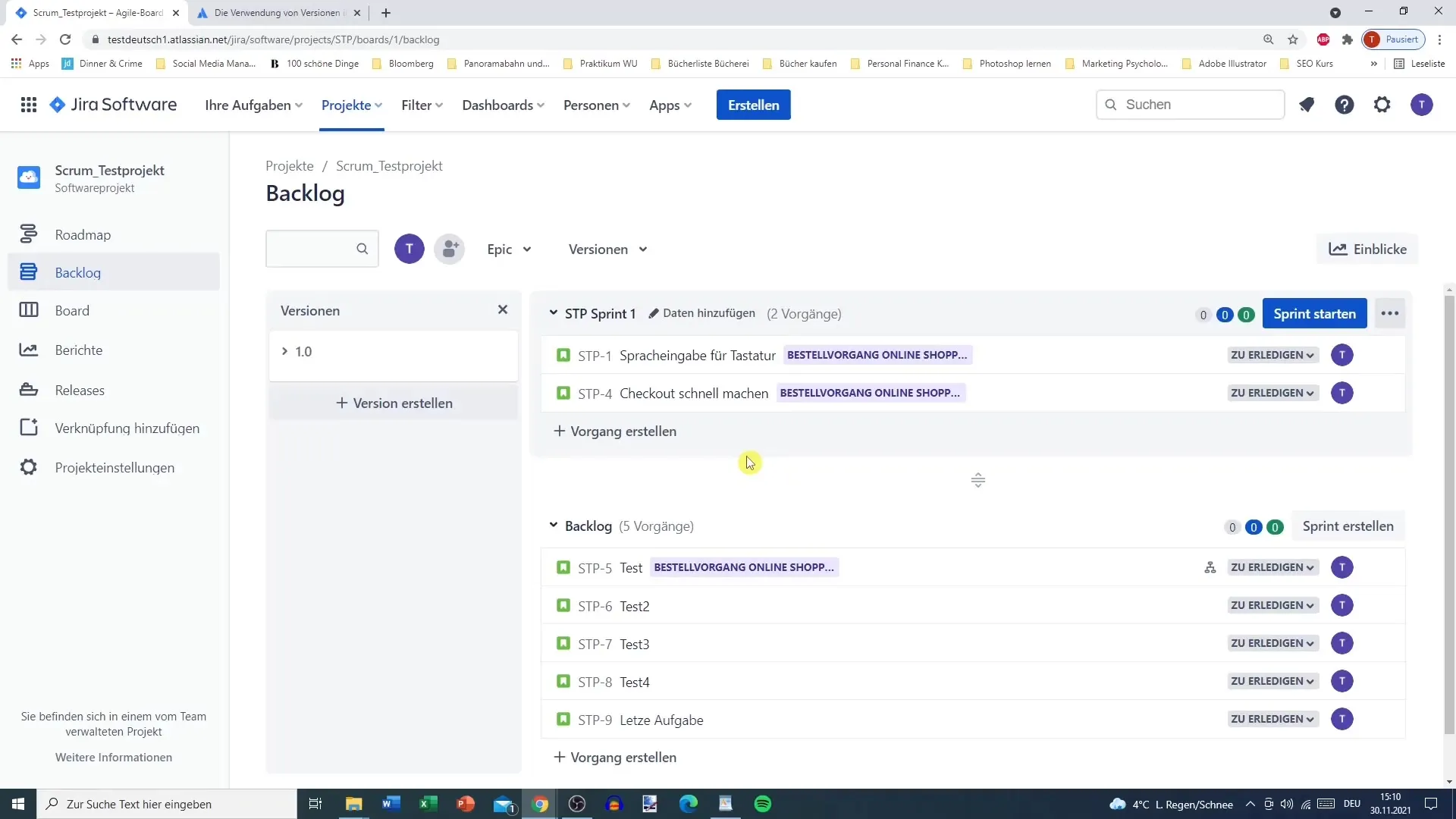Click Daten hinzufügen for STP Sprint 1
This screenshot has height=819, width=1456.
701,313
